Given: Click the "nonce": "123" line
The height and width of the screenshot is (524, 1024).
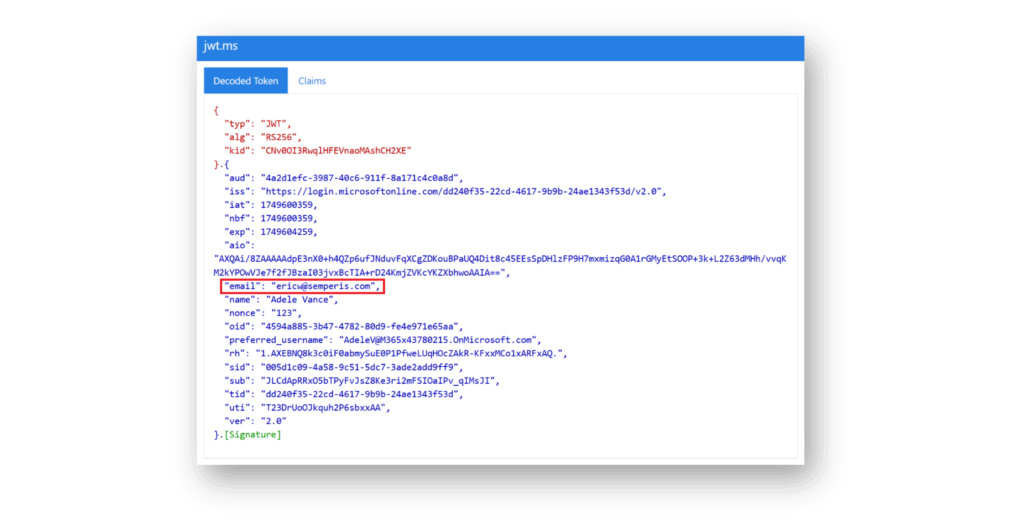Looking at the screenshot, I should pyautogui.click(x=263, y=313).
